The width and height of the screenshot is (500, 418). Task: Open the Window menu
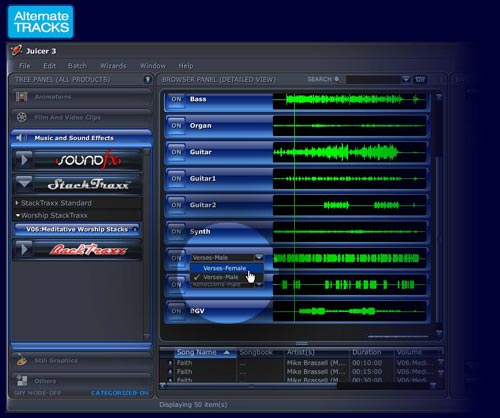pos(153,66)
